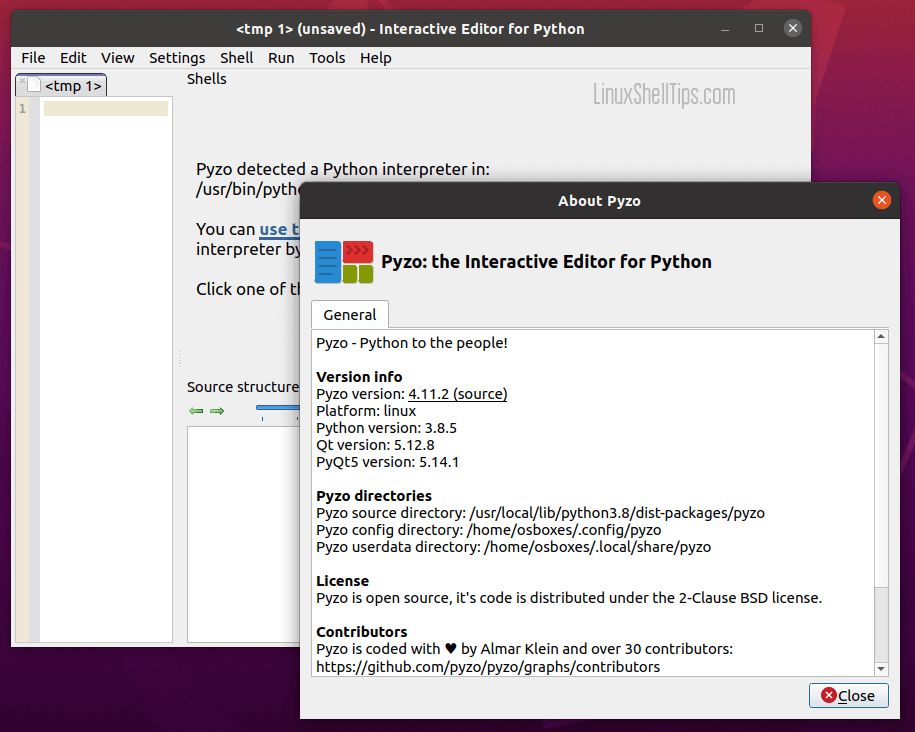
Task: Go back with green left arrow
Action: 196,411
